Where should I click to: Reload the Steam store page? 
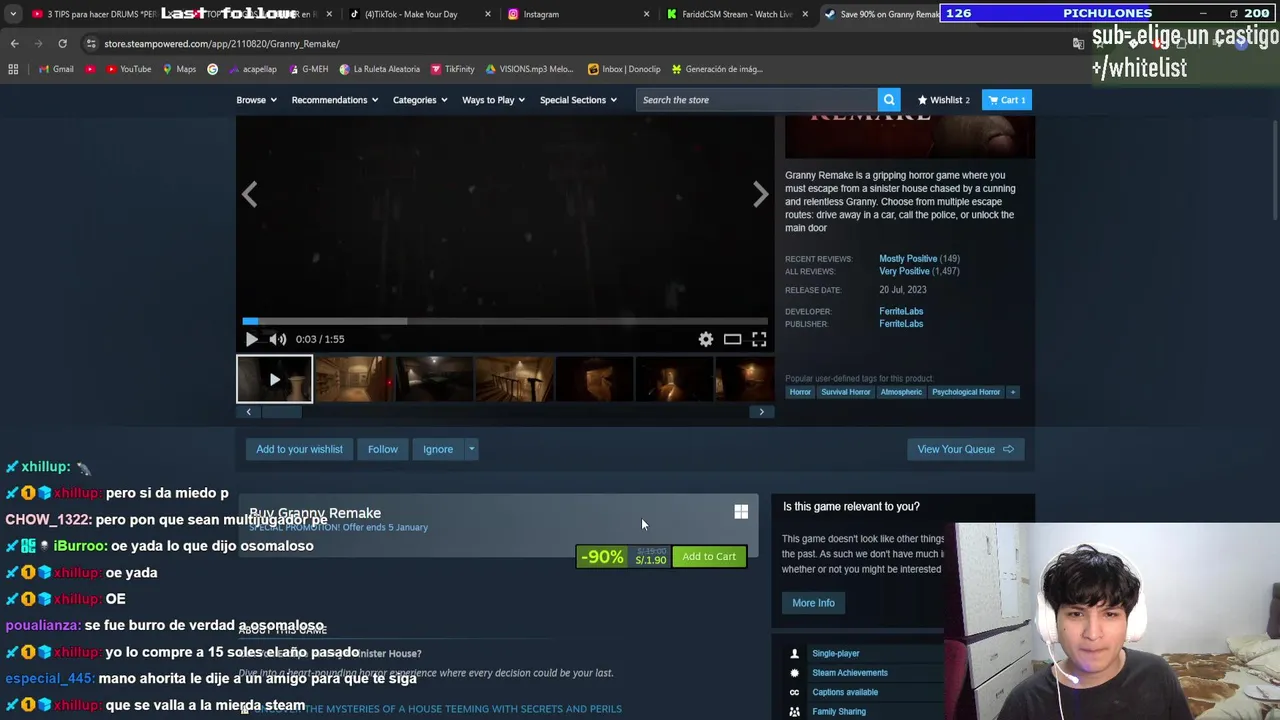62,44
